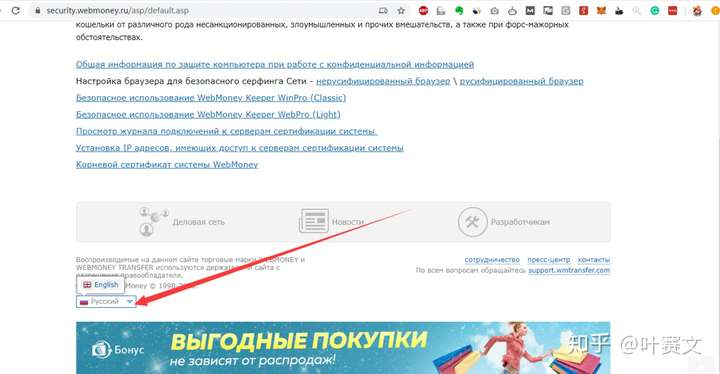Open 'Просмотр журнала подключений' link
Viewport: 720px width, 374px height.
pyautogui.click(x=226, y=131)
